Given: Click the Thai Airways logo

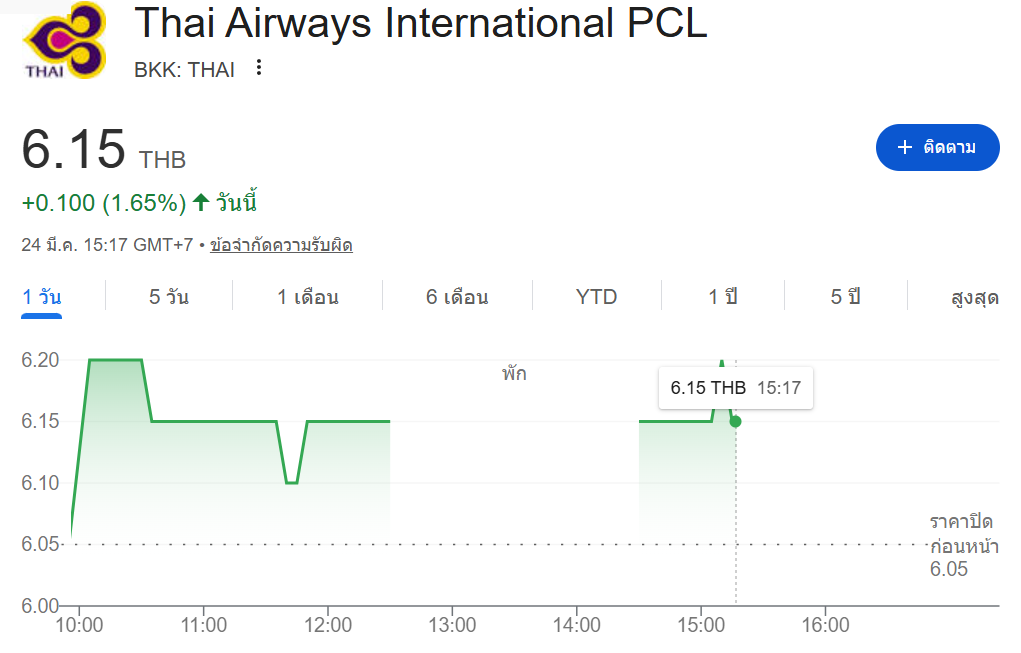Looking at the screenshot, I should (x=65, y=43).
